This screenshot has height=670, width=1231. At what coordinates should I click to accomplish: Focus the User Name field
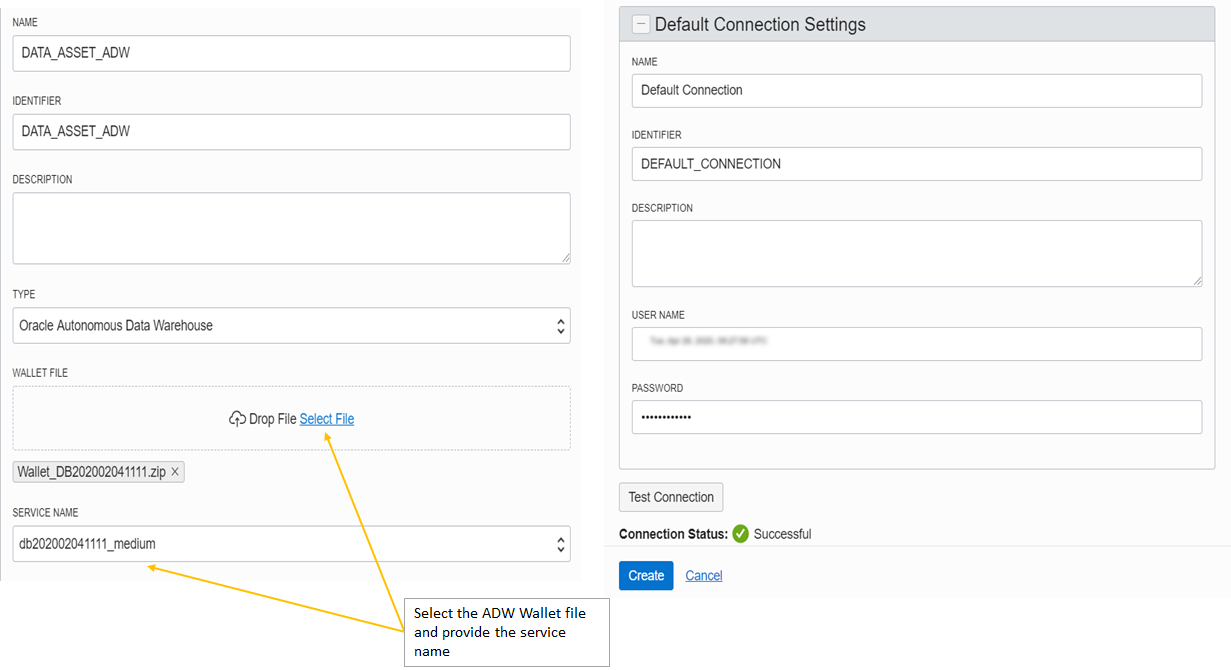point(916,343)
